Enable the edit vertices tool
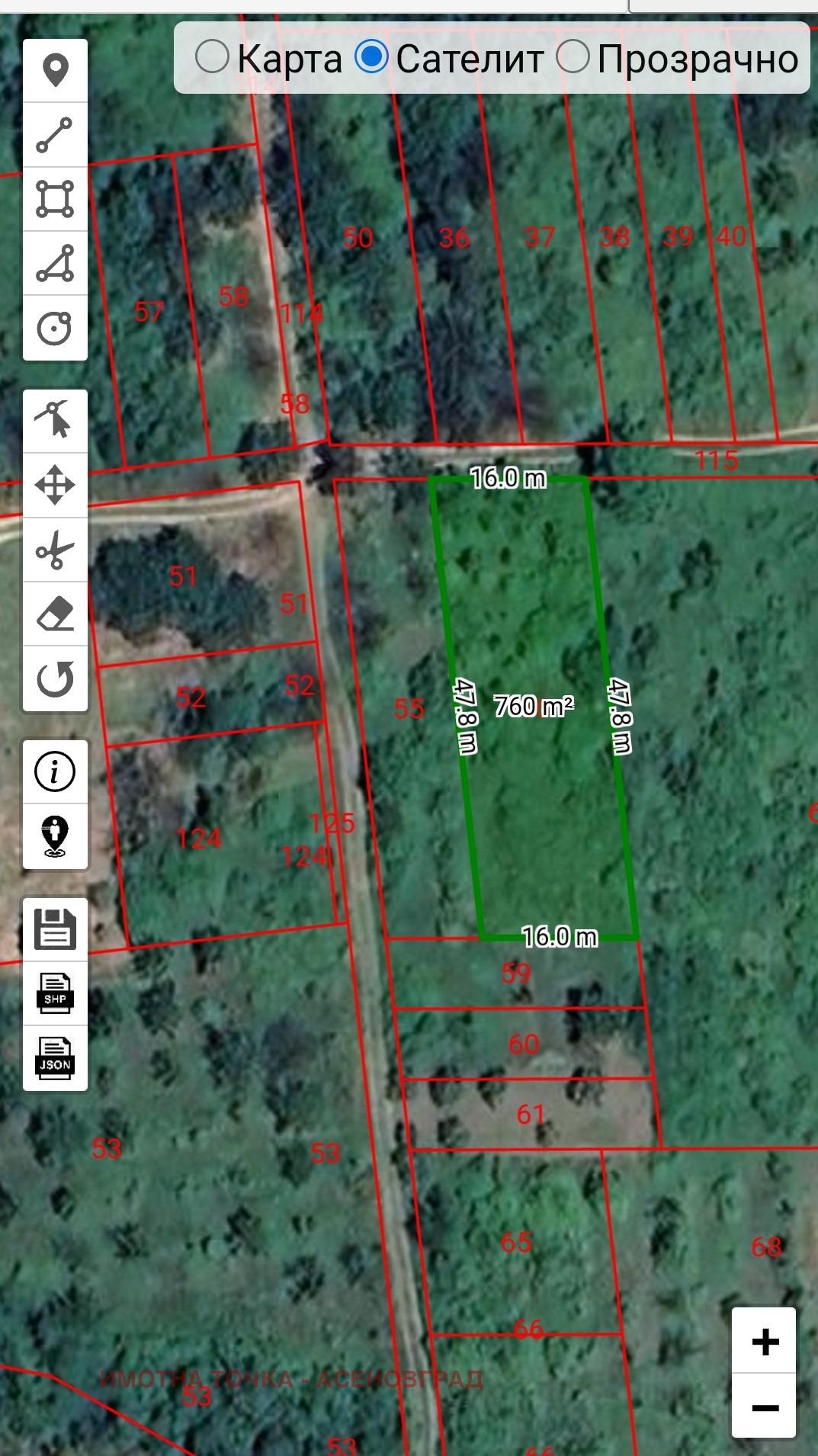The height and width of the screenshot is (1456, 818). point(55,421)
